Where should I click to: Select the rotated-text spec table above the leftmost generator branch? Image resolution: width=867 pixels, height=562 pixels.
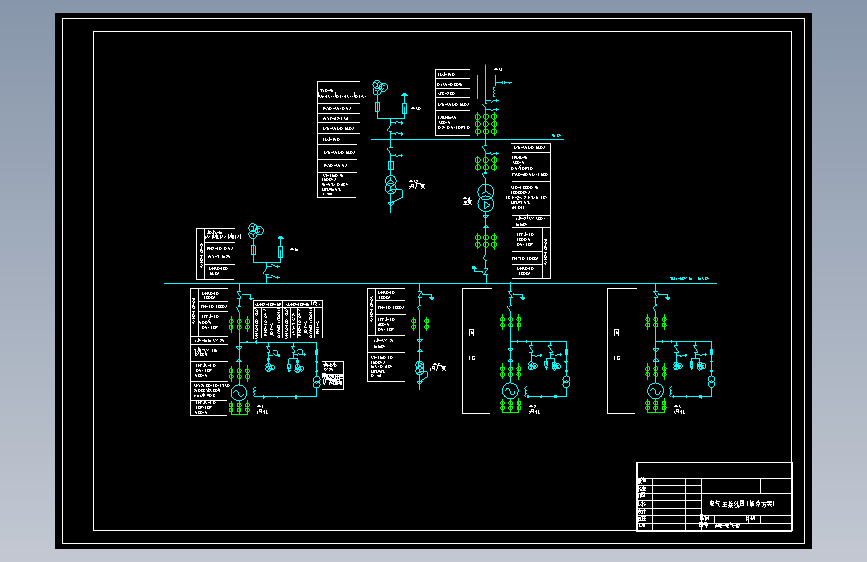[x=288, y=320]
